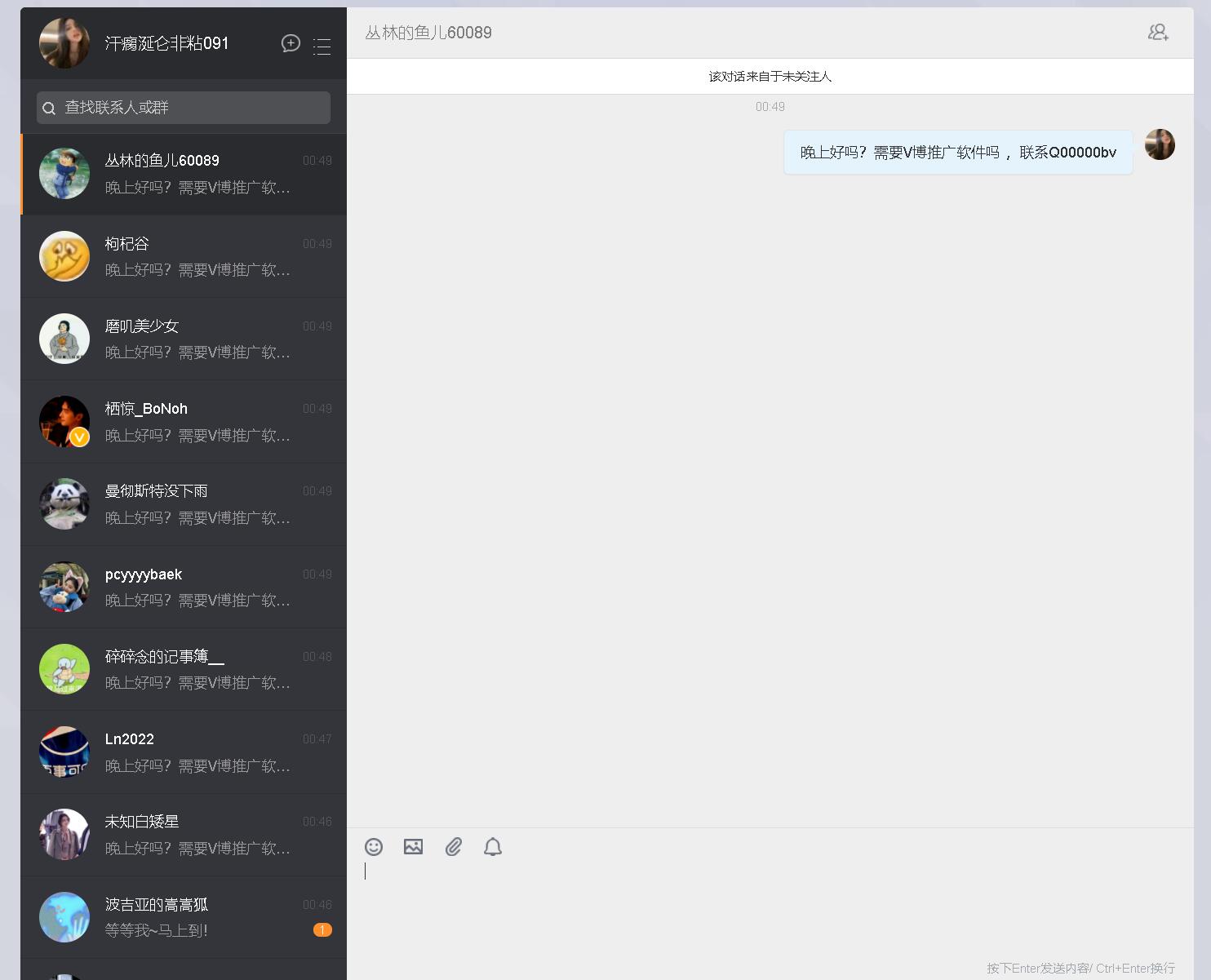
Task: Click own profile avatar in sidebar header
Action: (x=64, y=43)
